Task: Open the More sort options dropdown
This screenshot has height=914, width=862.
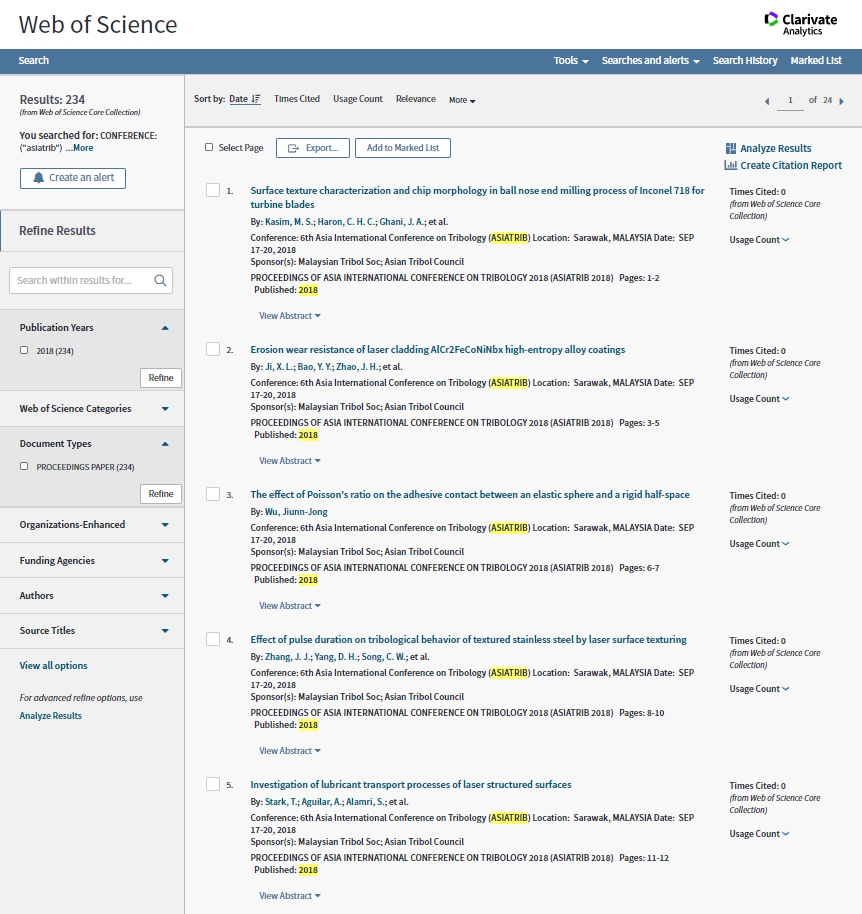Action: pyautogui.click(x=462, y=101)
